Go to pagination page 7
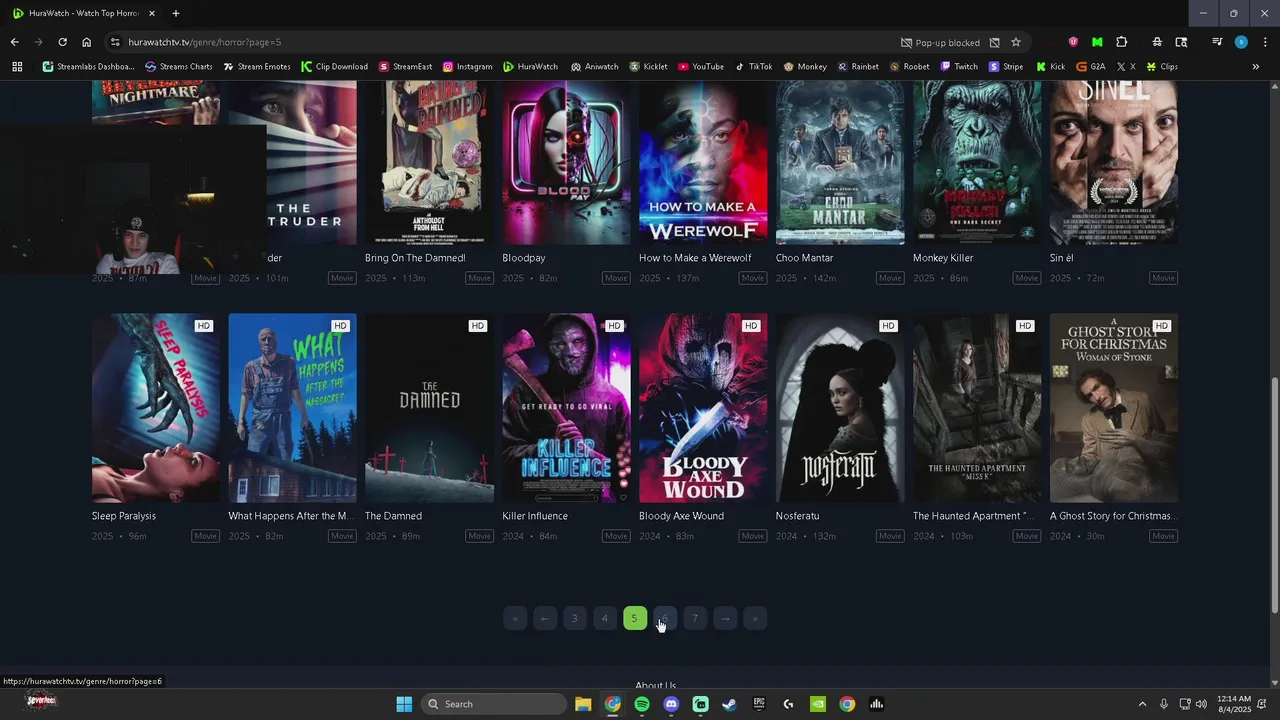The height and width of the screenshot is (720, 1280). pos(695,618)
